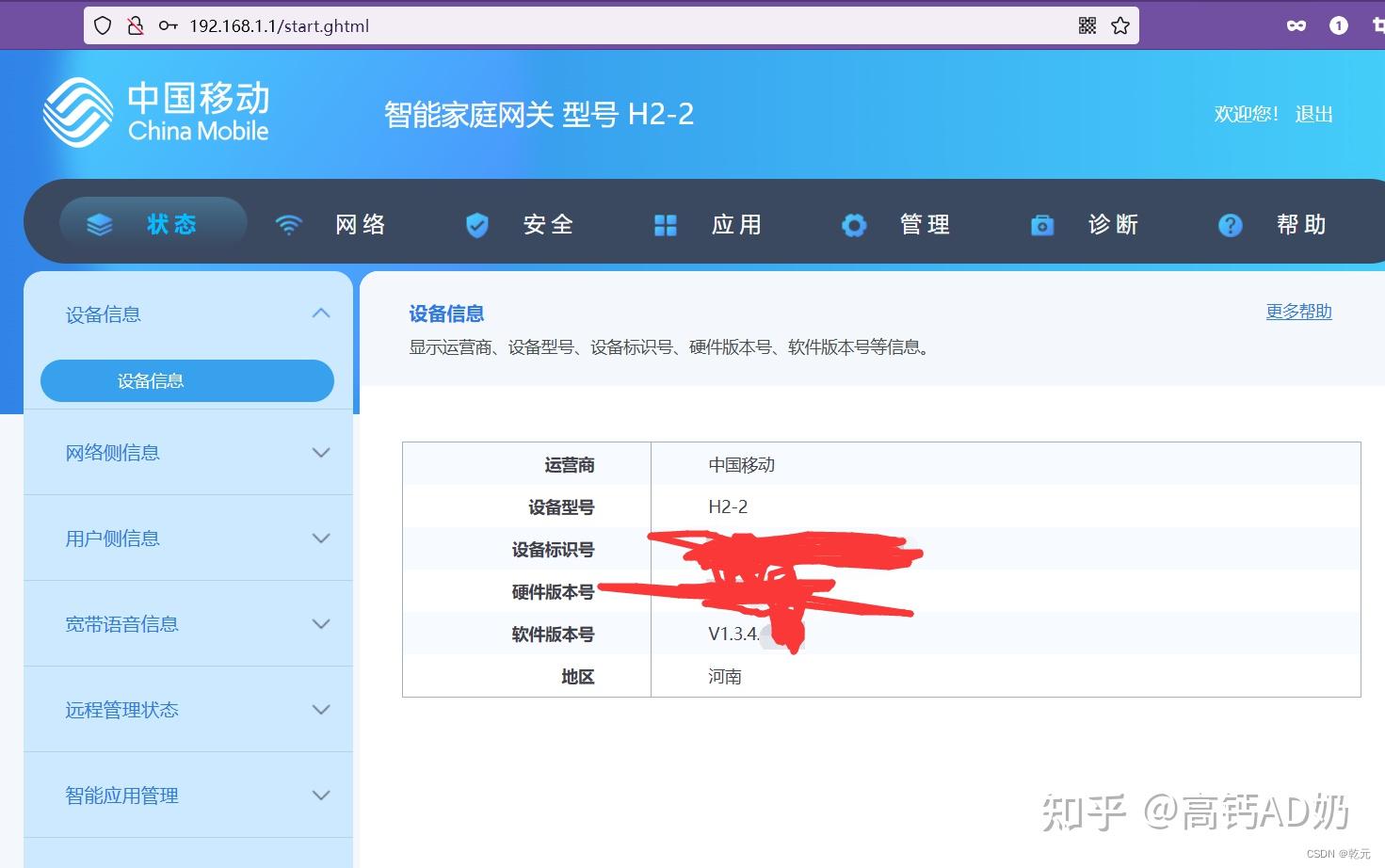Click the 运营商 value 中国移动
This screenshot has height=868, width=1385.
(x=742, y=464)
